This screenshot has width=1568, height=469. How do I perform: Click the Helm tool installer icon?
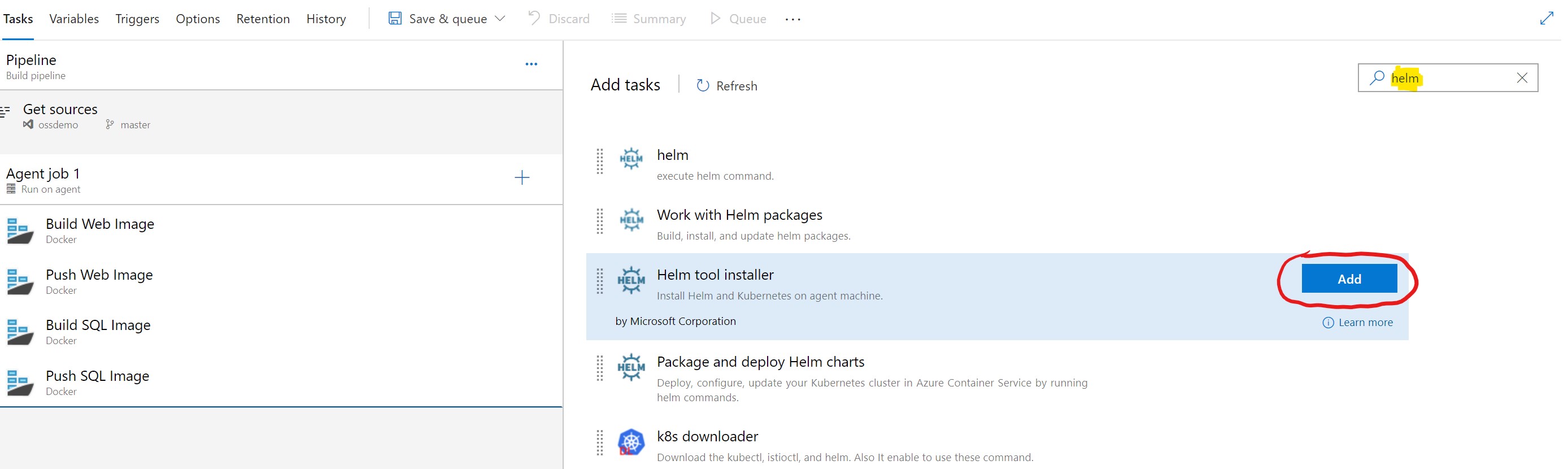[631, 280]
